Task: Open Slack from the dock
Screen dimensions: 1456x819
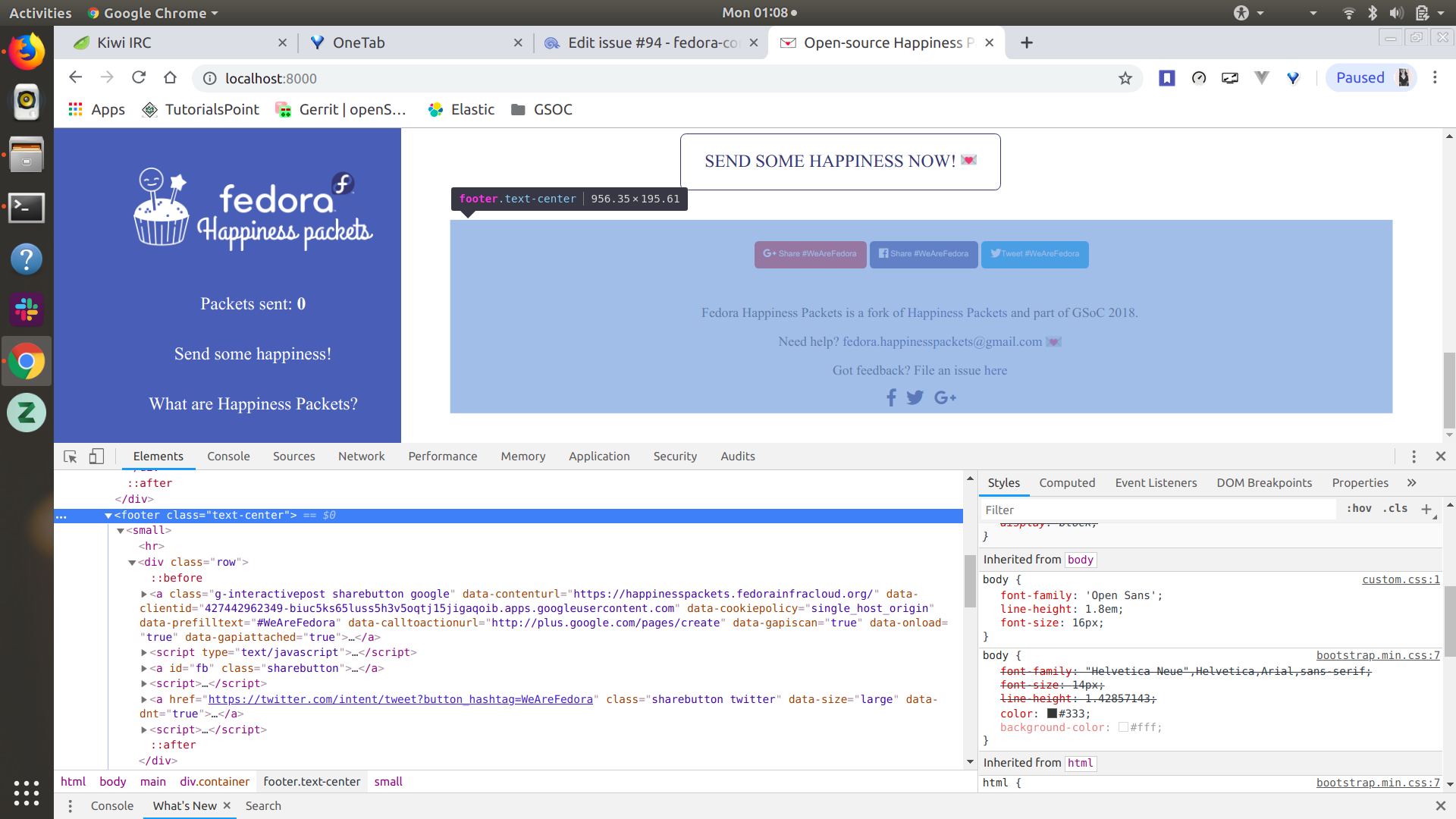Action: point(27,309)
